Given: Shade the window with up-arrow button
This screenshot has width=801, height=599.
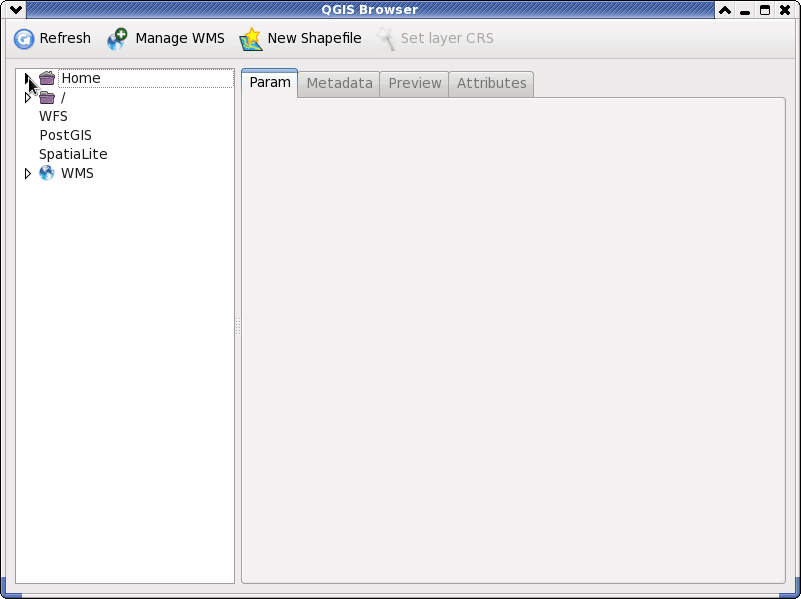Looking at the screenshot, I should pos(725,10).
